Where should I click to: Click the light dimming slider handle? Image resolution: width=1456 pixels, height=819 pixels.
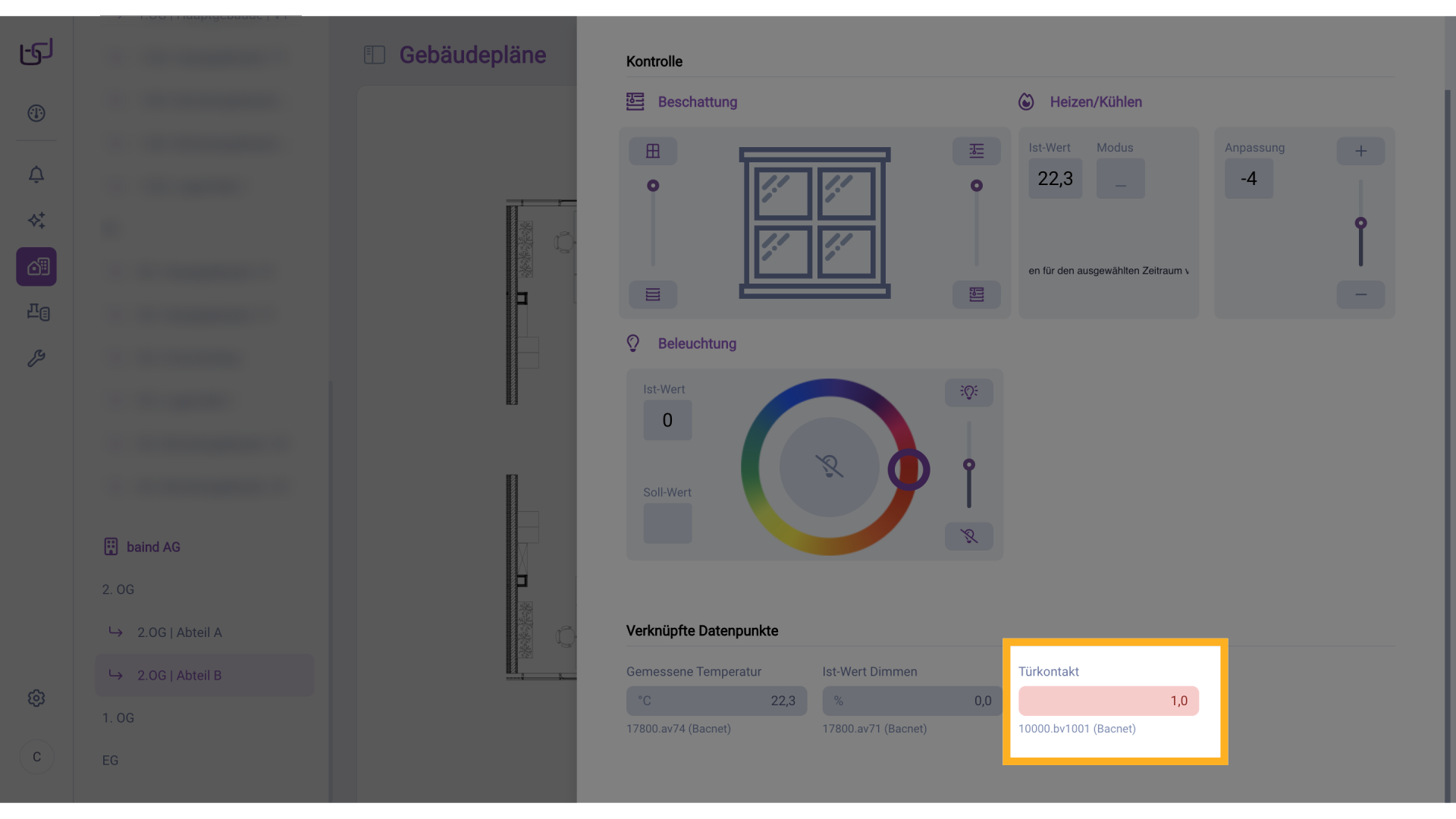click(968, 465)
